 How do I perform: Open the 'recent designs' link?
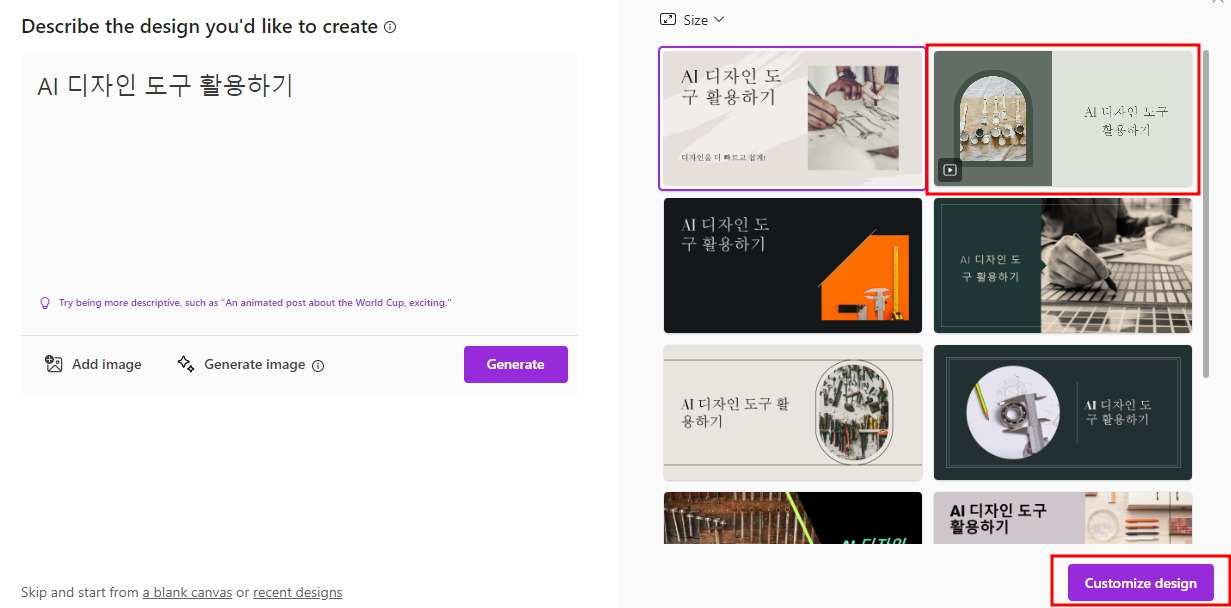coord(298,592)
